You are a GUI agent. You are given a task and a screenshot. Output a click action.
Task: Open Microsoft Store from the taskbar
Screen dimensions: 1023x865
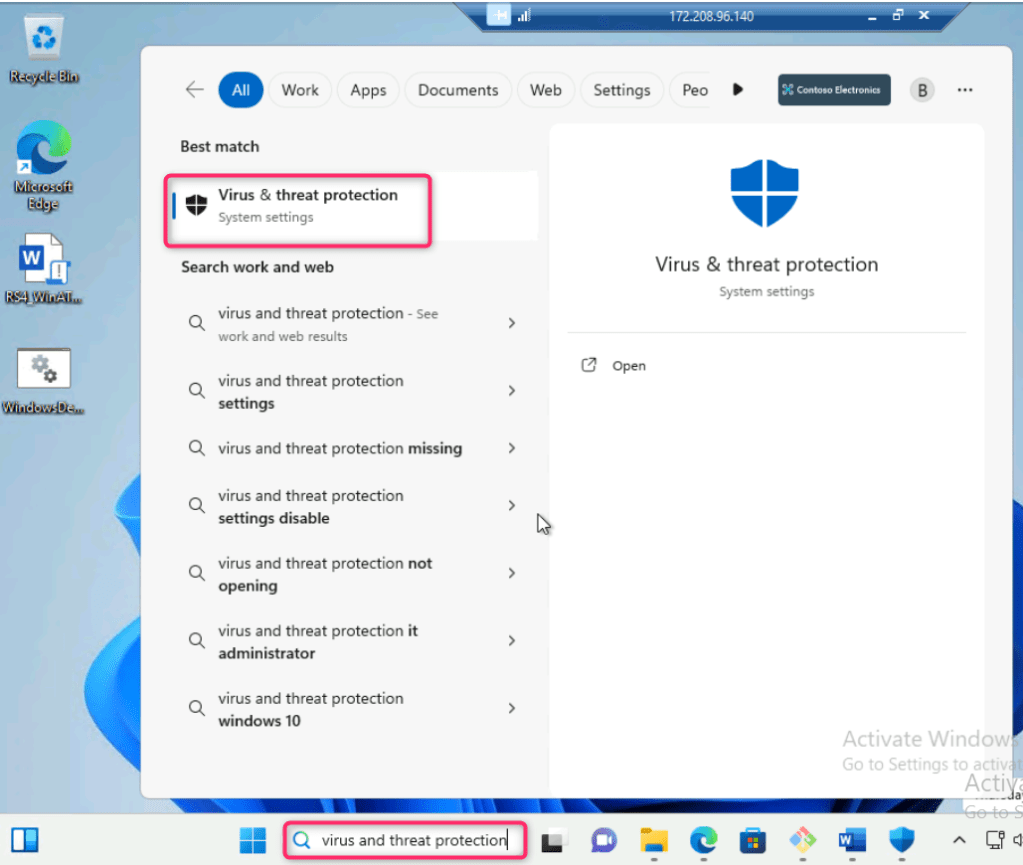pyautogui.click(x=752, y=840)
